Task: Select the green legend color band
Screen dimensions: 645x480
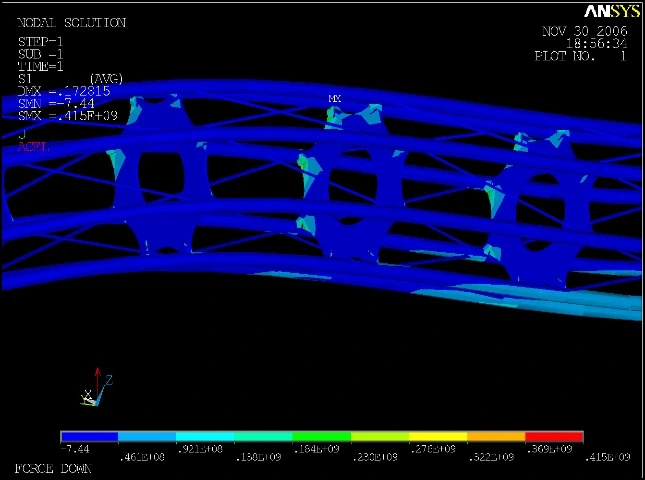Action: click(321, 437)
